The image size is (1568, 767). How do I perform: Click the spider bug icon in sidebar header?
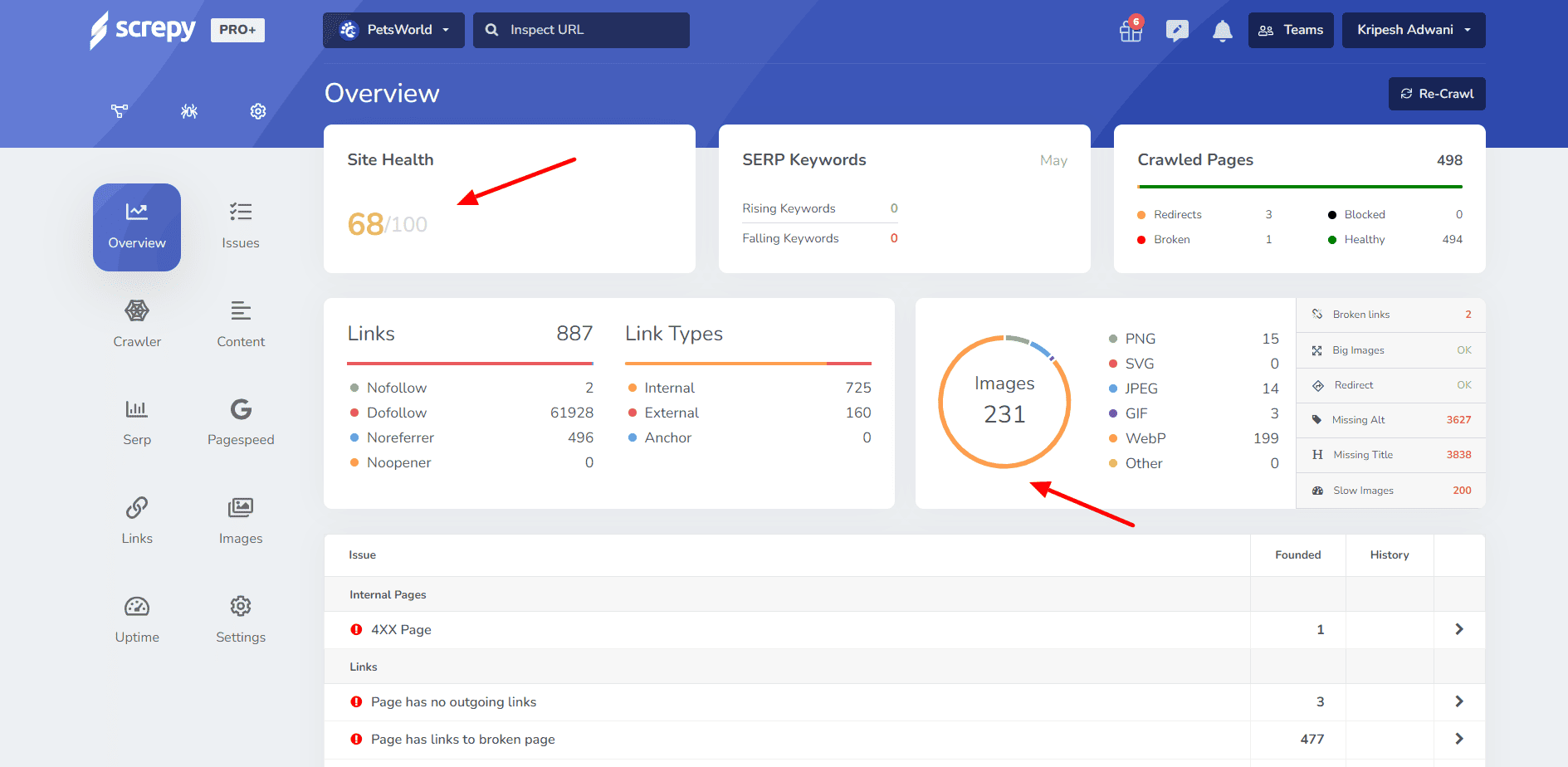point(189,111)
